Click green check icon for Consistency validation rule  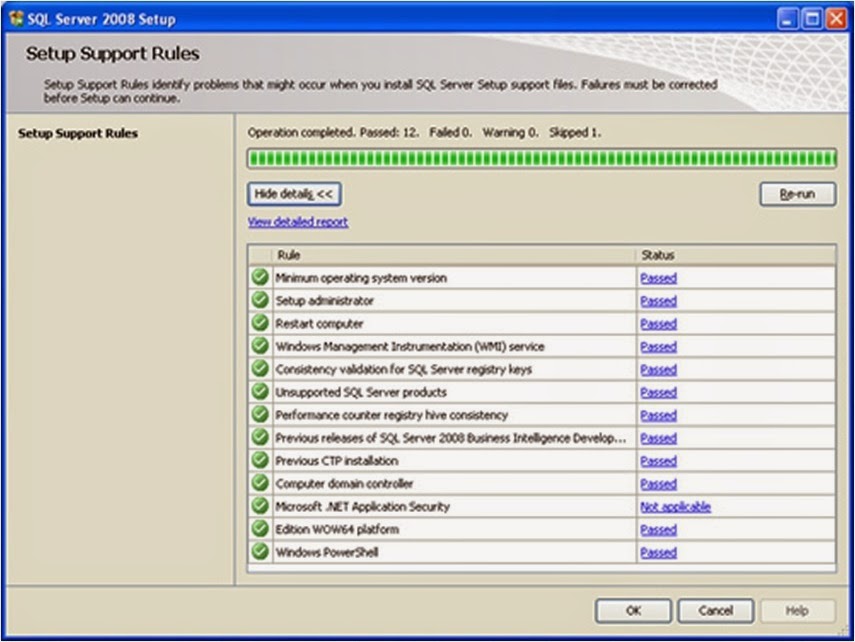coord(260,369)
